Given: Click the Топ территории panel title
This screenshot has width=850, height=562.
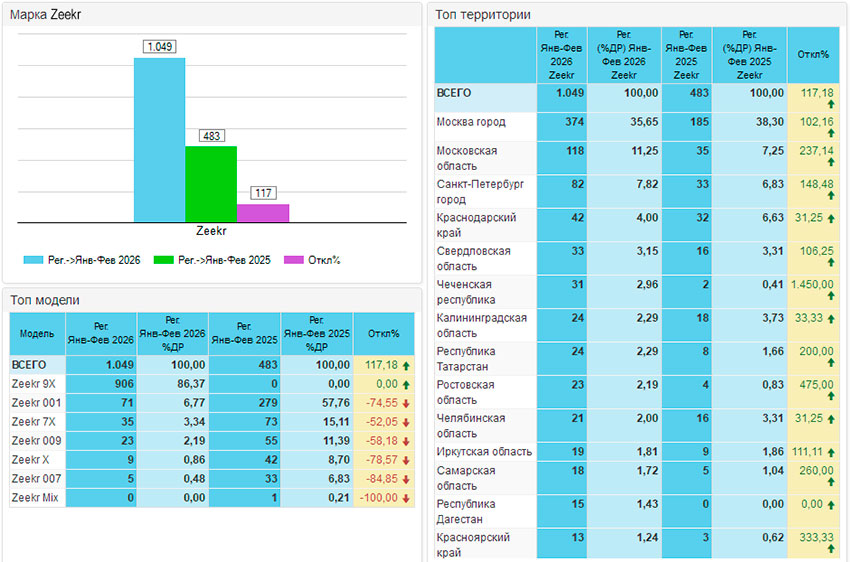Looking at the screenshot, I should 483,14.
